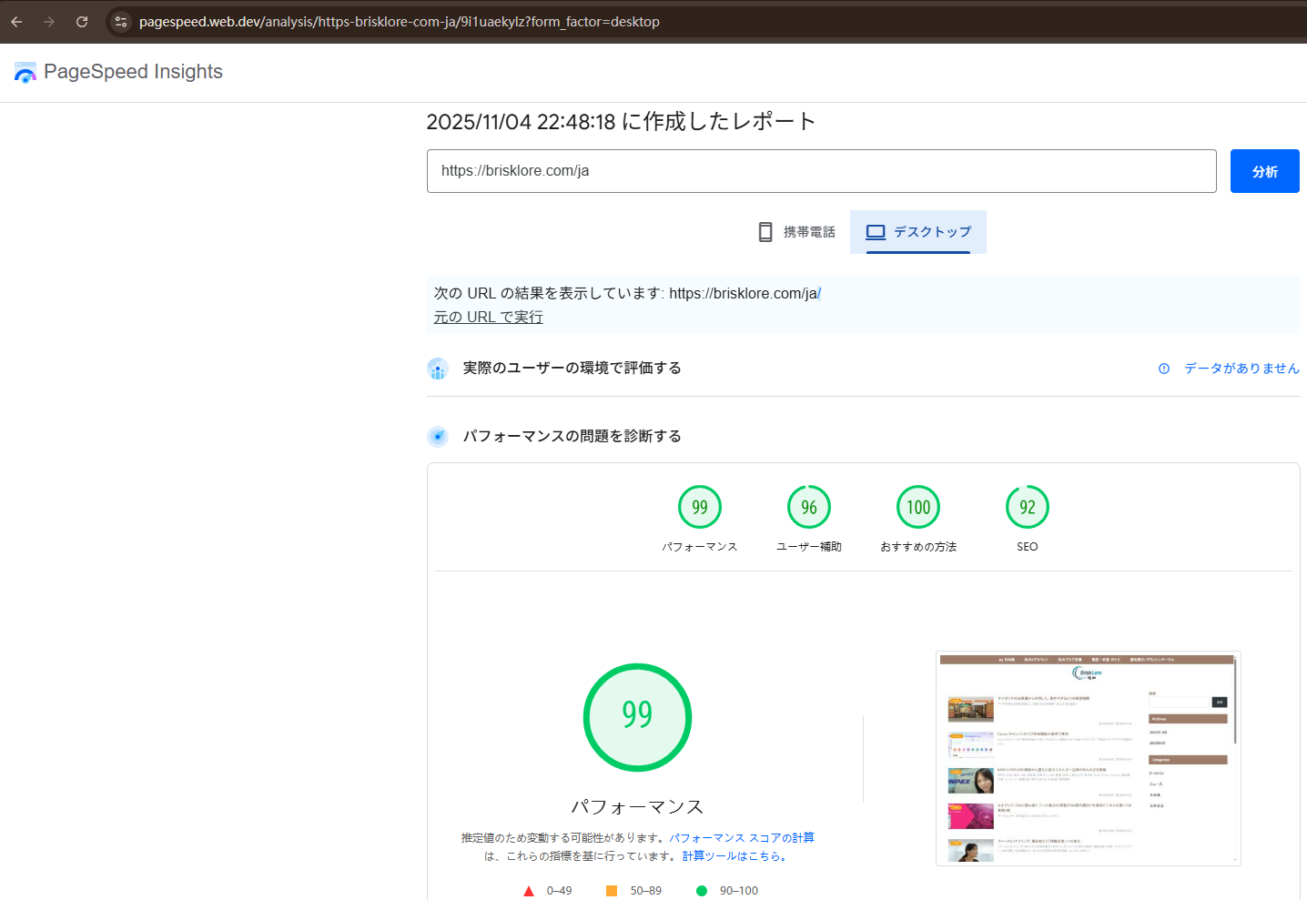Jump to the おすすめの方法 100 score gauge

click(x=918, y=507)
